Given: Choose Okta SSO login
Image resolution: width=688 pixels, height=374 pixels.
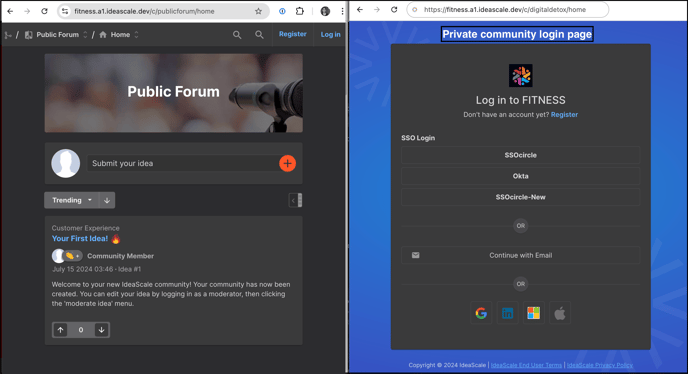Looking at the screenshot, I should coord(521,176).
